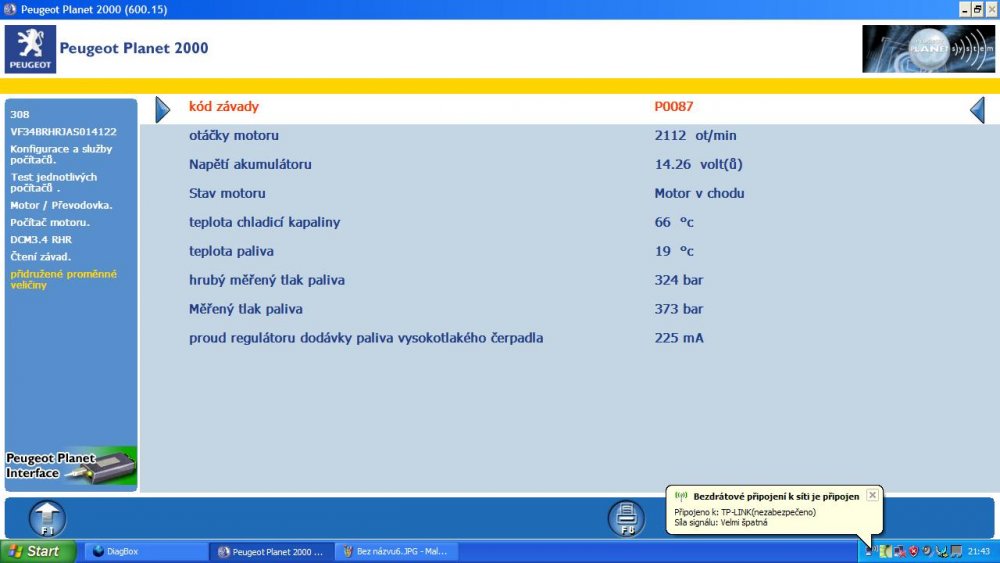The width and height of the screenshot is (1000, 563).
Task: Click the wireless network tray icon
Action: [870, 551]
